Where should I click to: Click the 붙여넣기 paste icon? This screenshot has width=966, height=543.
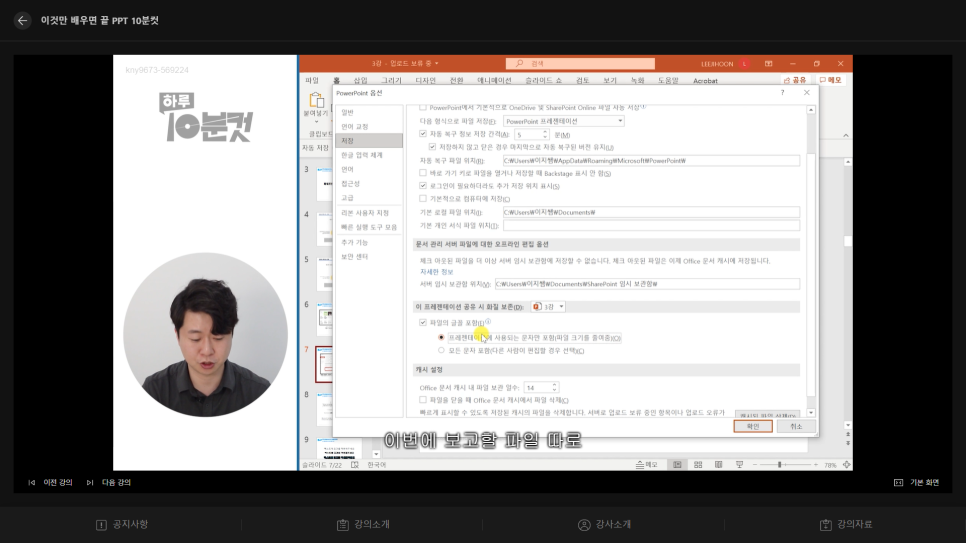(x=316, y=100)
